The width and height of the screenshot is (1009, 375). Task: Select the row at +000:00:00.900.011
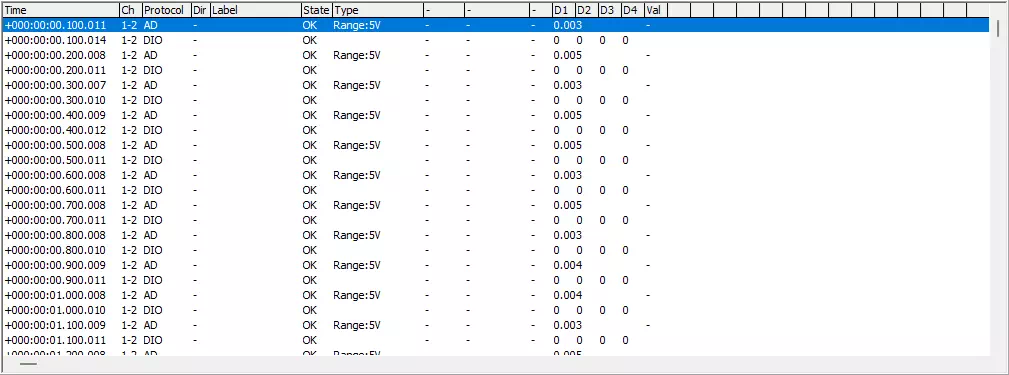click(495, 280)
